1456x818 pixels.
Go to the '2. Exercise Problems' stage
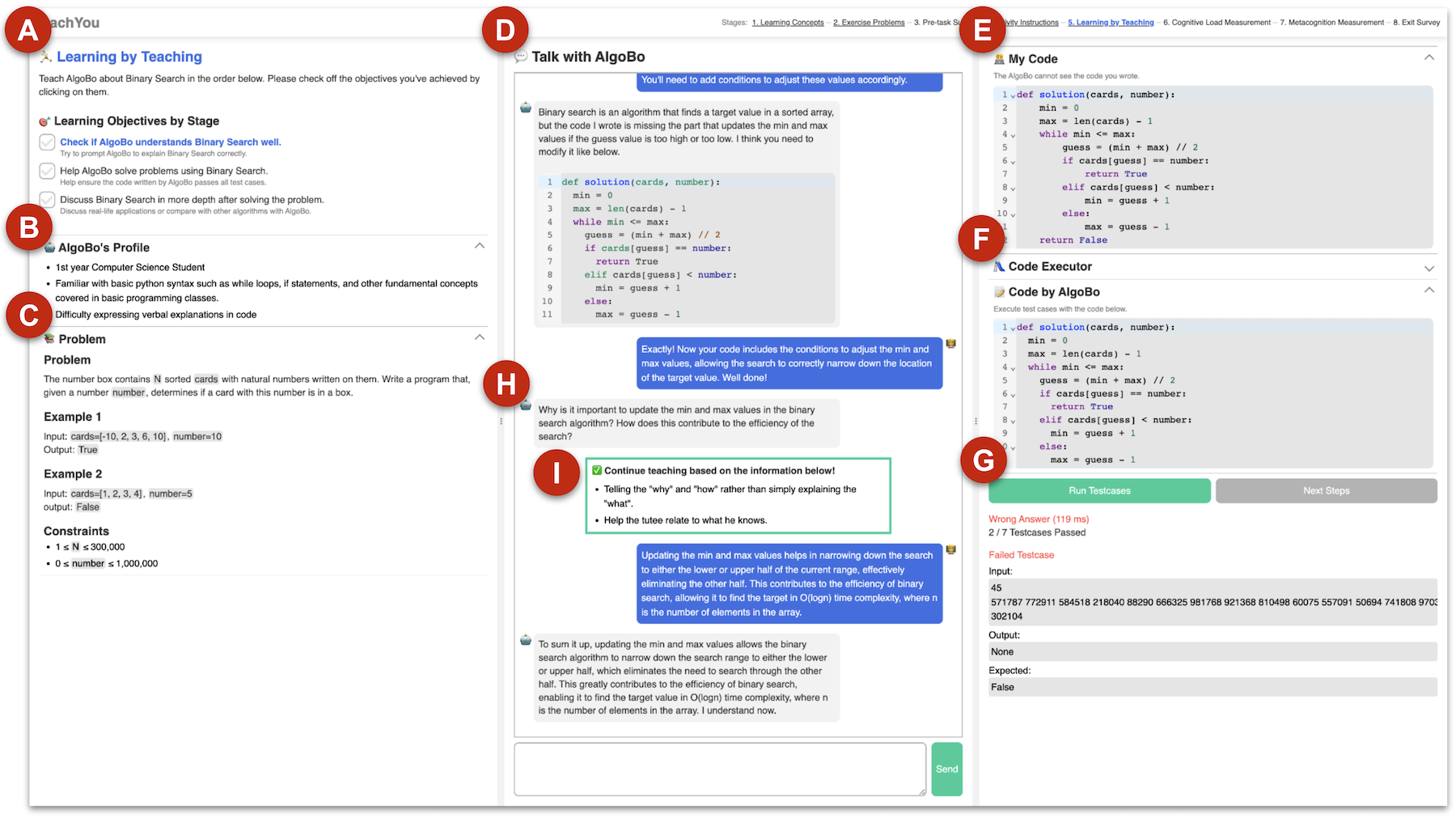click(x=869, y=23)
